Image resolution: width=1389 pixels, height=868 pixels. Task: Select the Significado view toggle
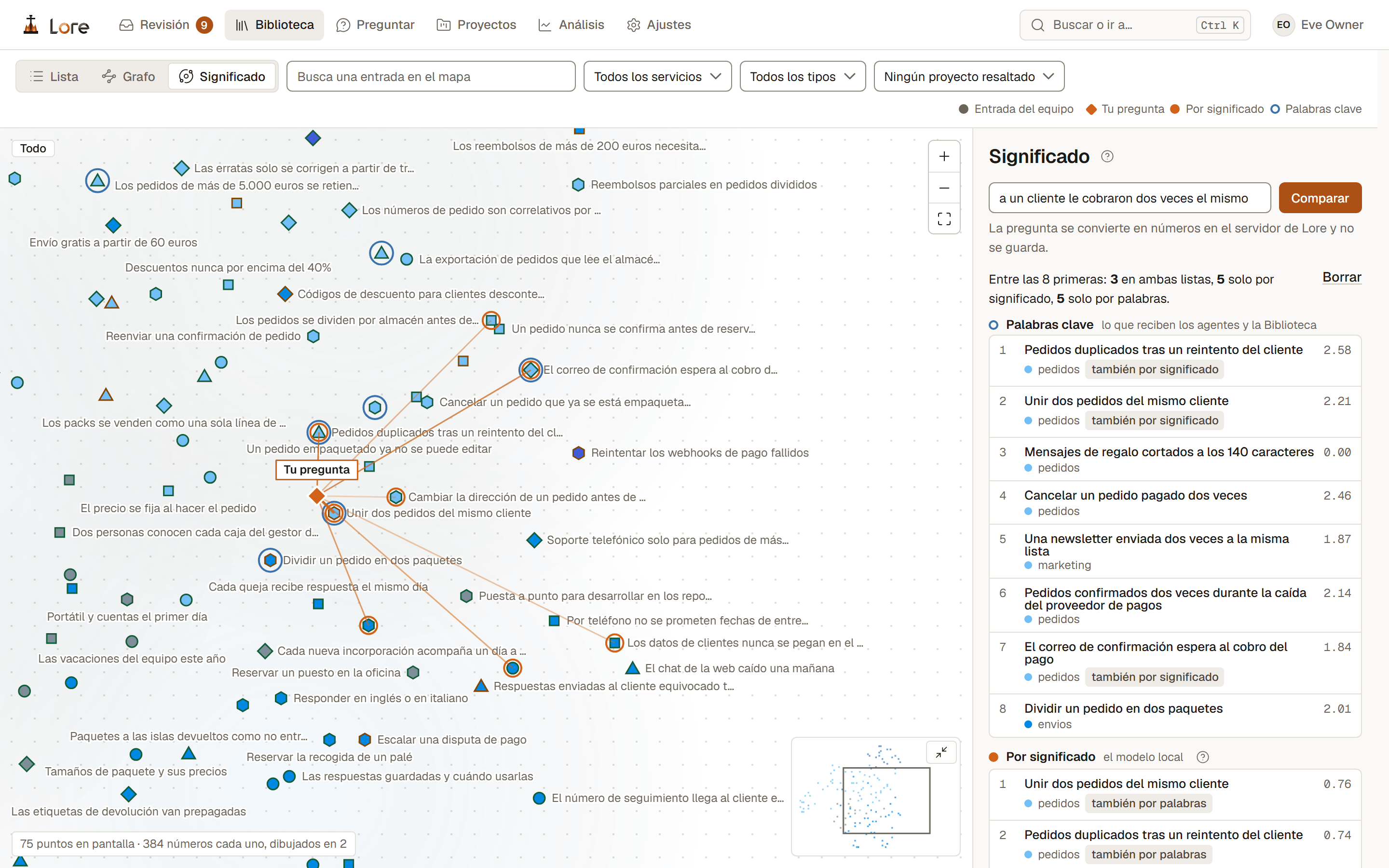(222, 76)
